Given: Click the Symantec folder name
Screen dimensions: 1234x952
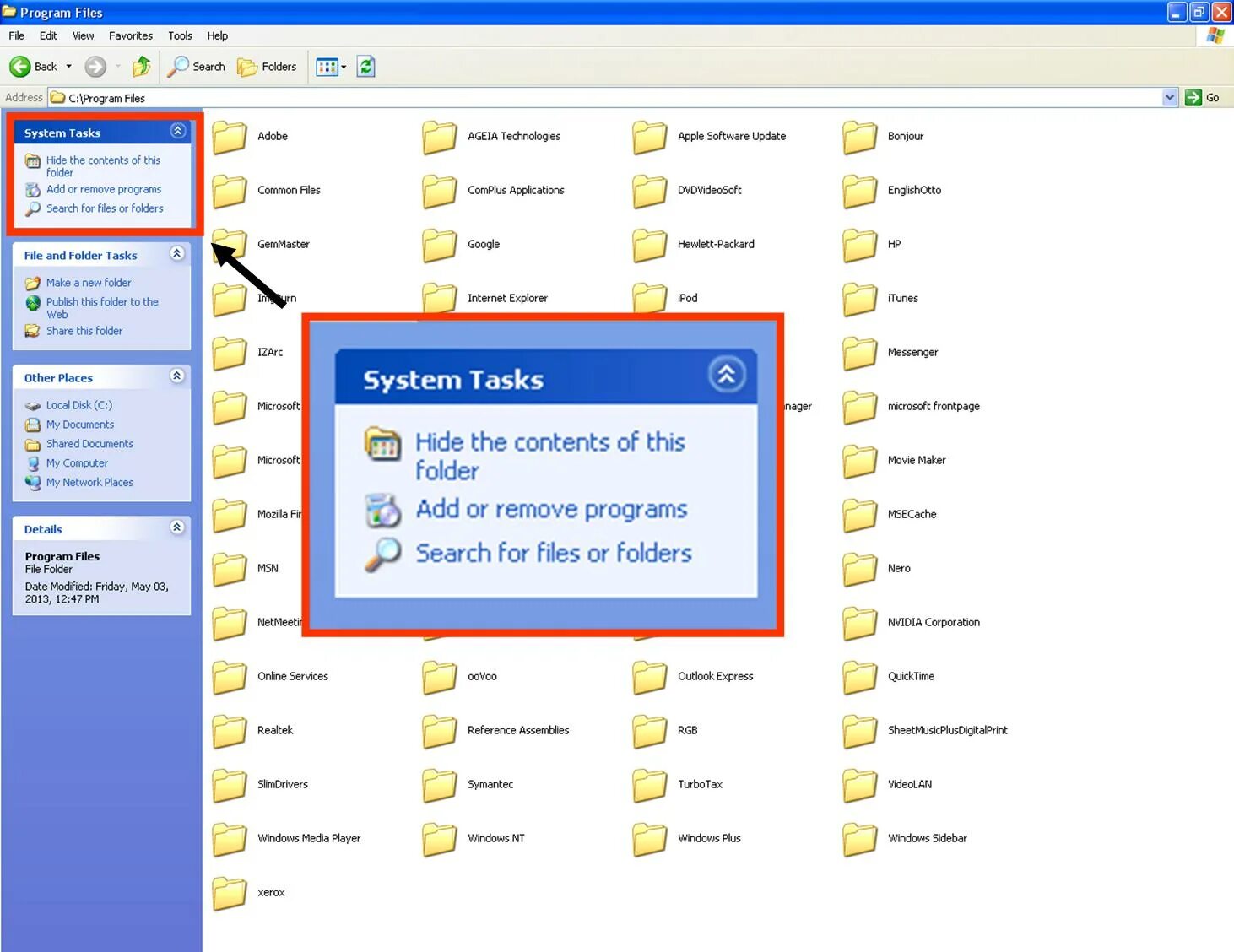Looking at the screenshot, I should tap(490, 784).
